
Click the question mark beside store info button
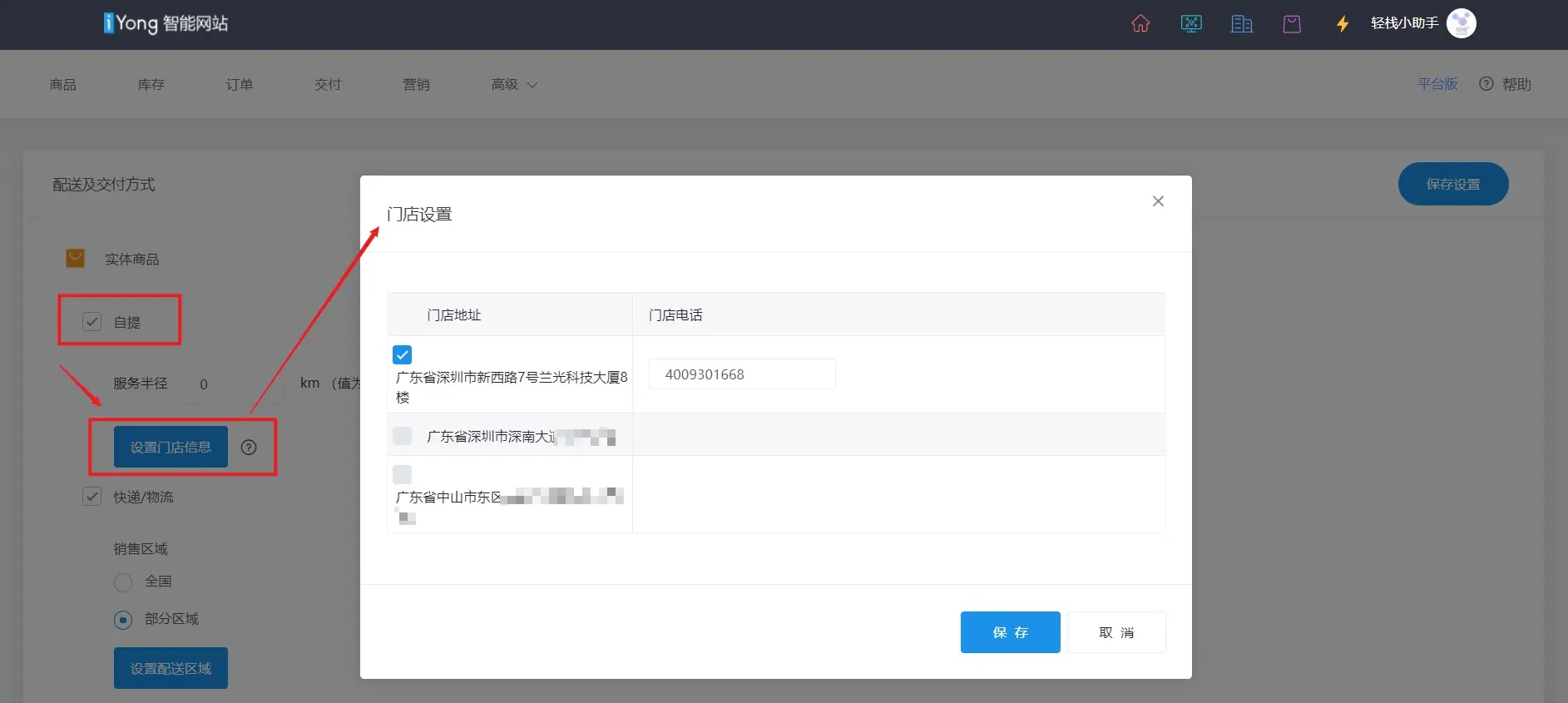(249, 448)
